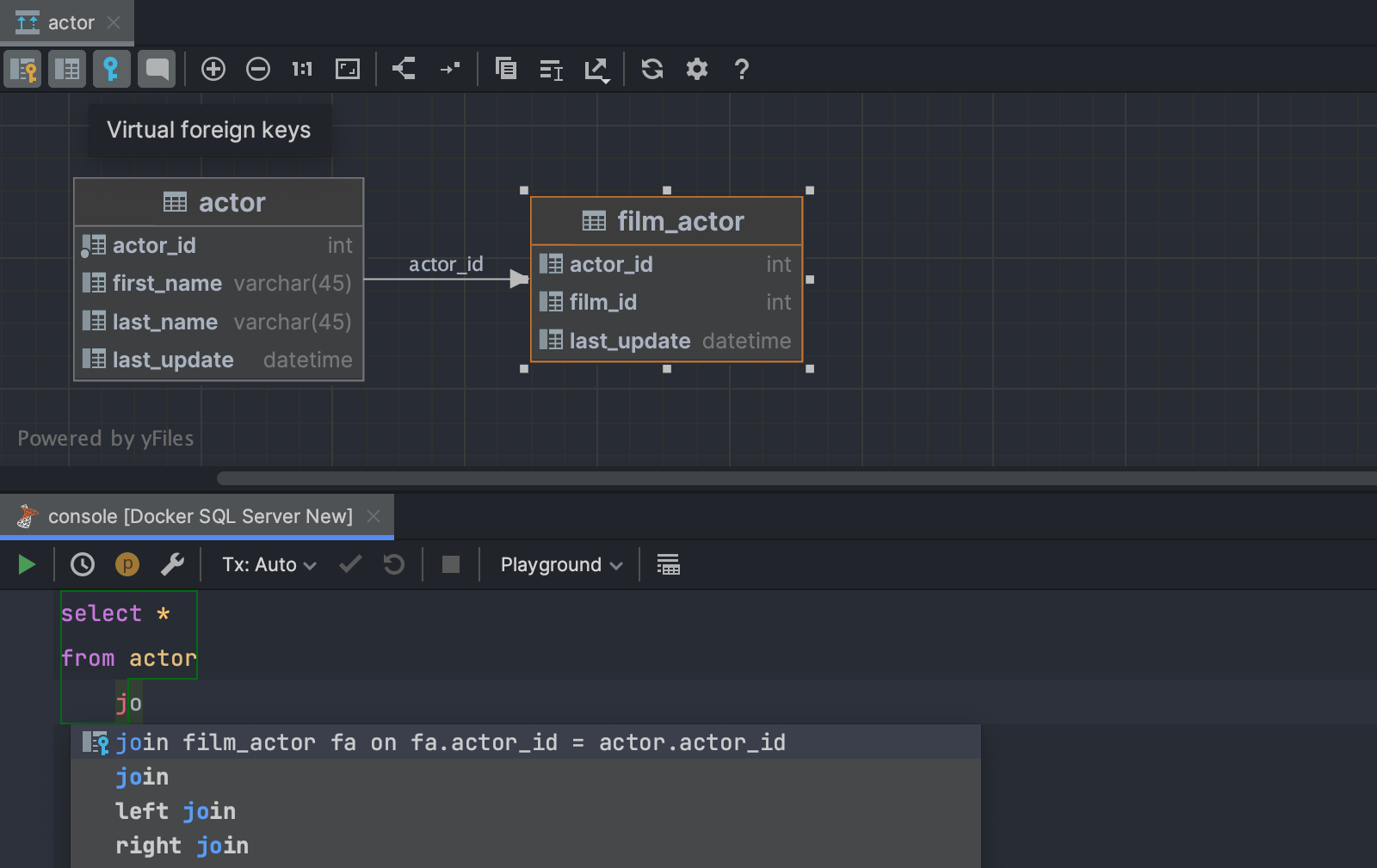Rollback transaction icon
Image resolution: width=1377 pixels, height=868 pixels.
(x=394, y=564)
